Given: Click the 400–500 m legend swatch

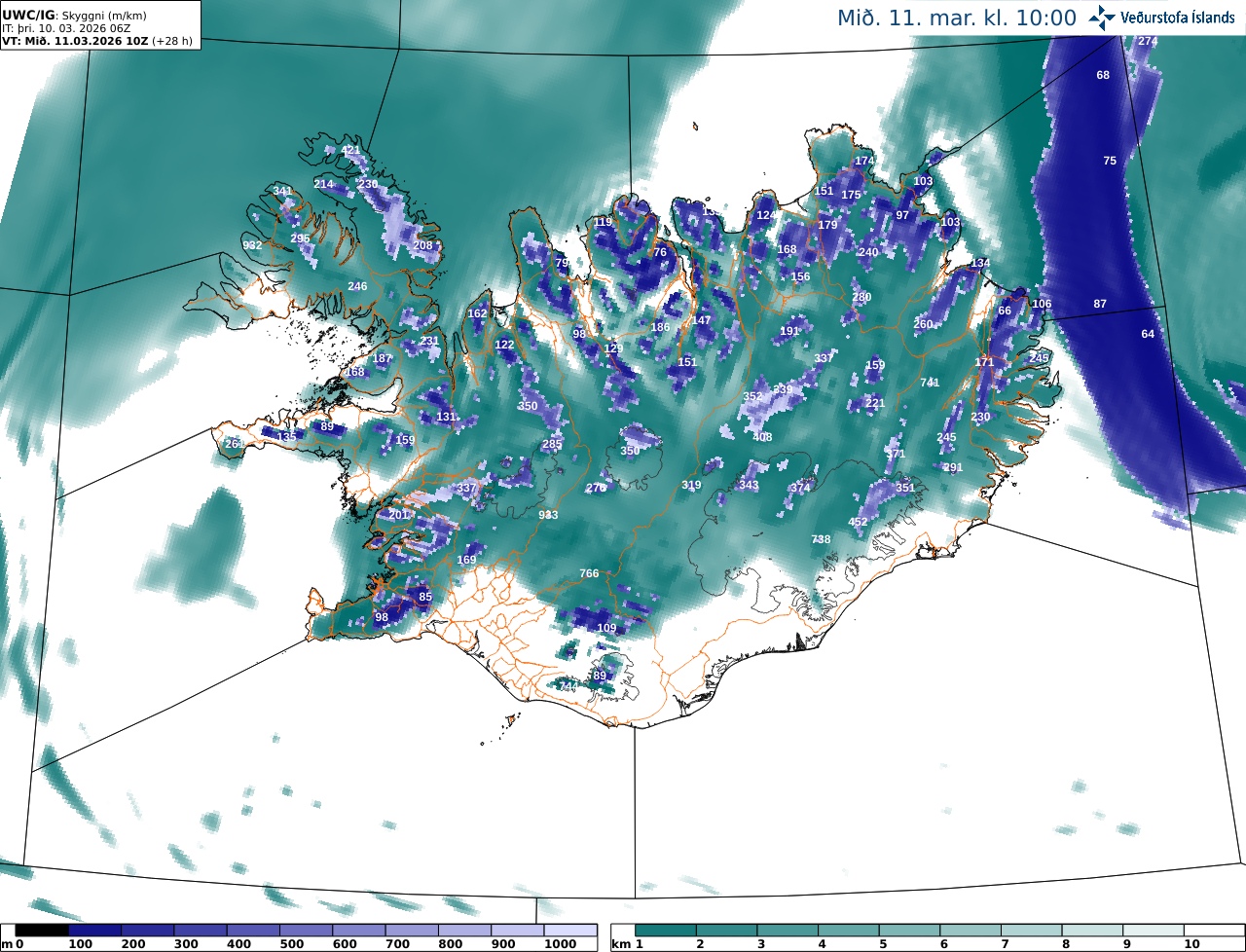Looking at the screenshot, I should pyautogui.click(x=253, y=931).
